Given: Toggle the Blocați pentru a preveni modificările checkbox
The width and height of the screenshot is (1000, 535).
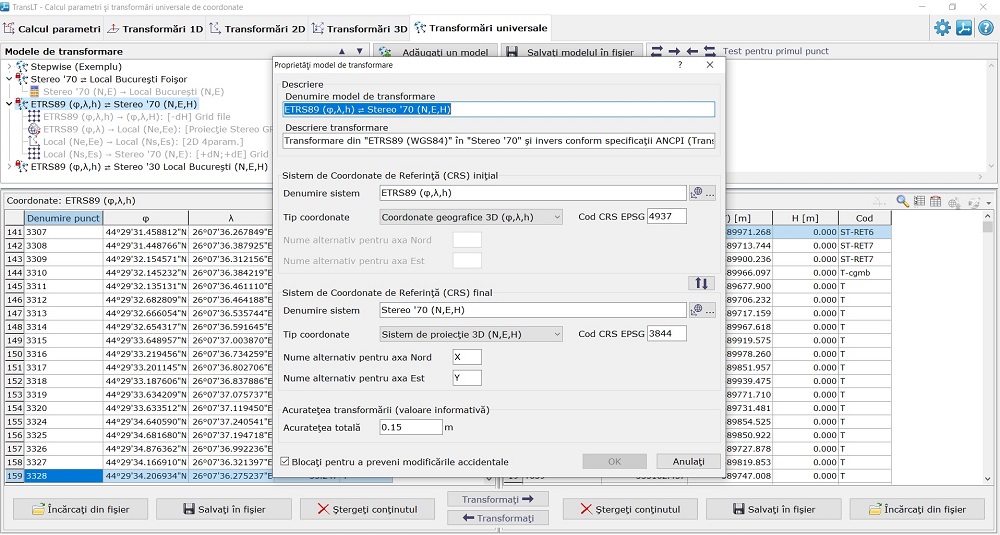Looking at the screenshot, I should (285, 461).
